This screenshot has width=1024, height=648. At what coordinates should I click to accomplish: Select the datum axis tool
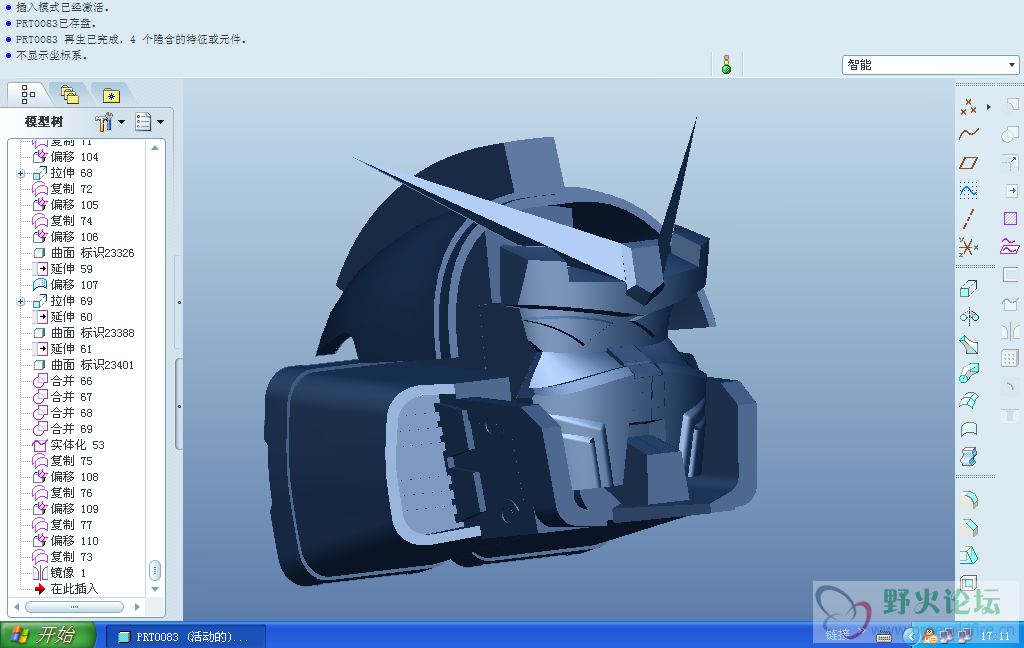coord(968,219)
